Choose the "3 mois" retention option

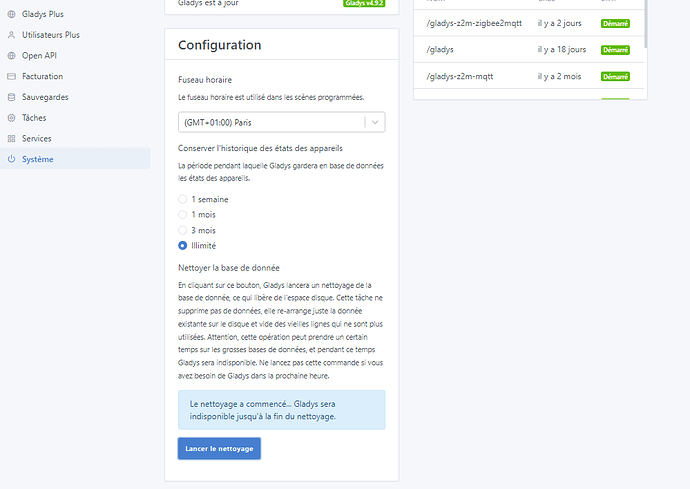click(182, 230)
